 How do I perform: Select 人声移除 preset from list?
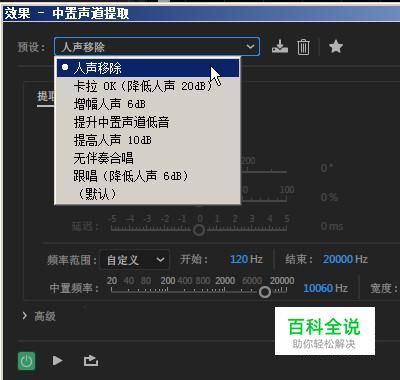pos(148,68)
